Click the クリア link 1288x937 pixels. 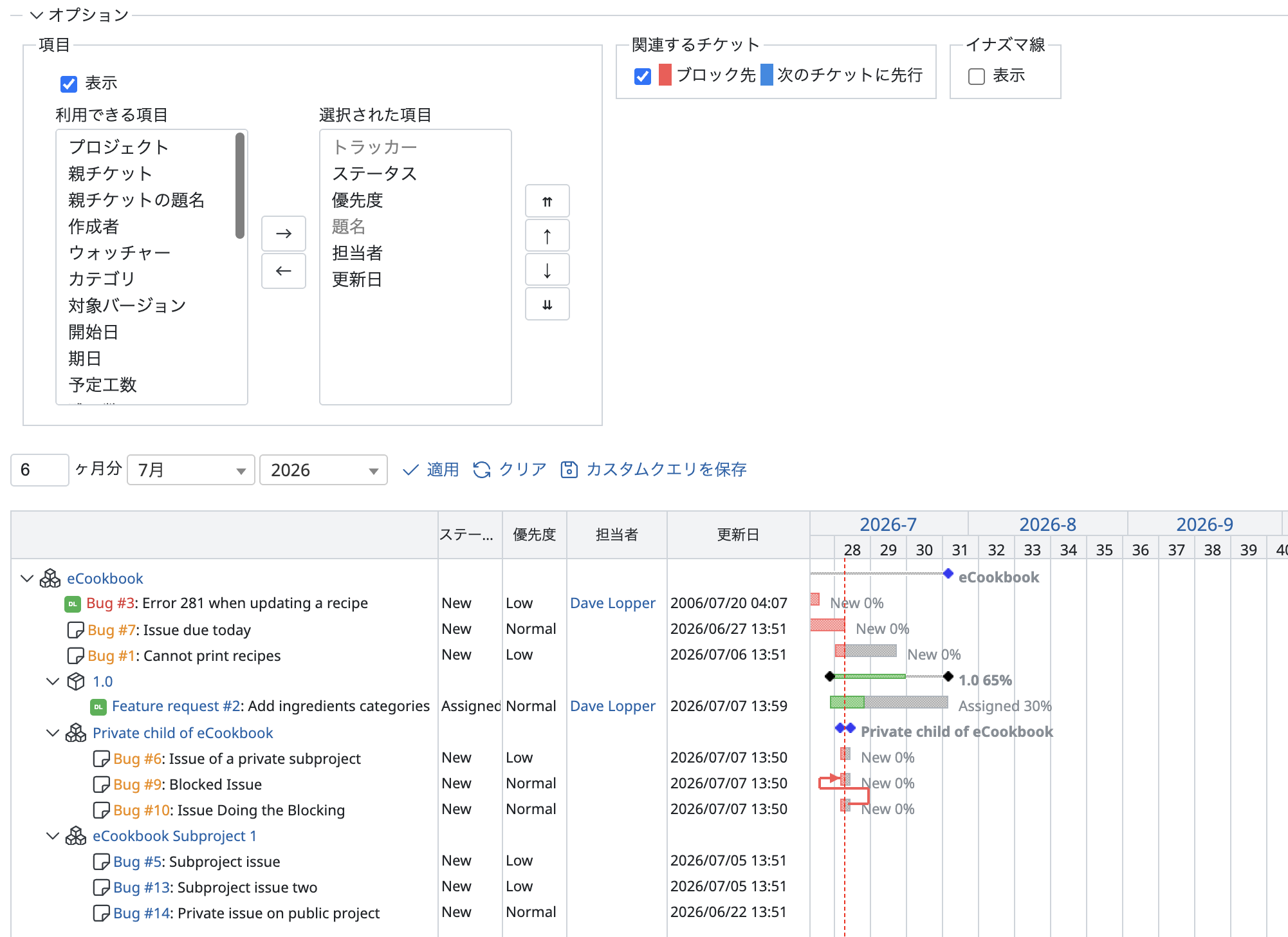523,470
